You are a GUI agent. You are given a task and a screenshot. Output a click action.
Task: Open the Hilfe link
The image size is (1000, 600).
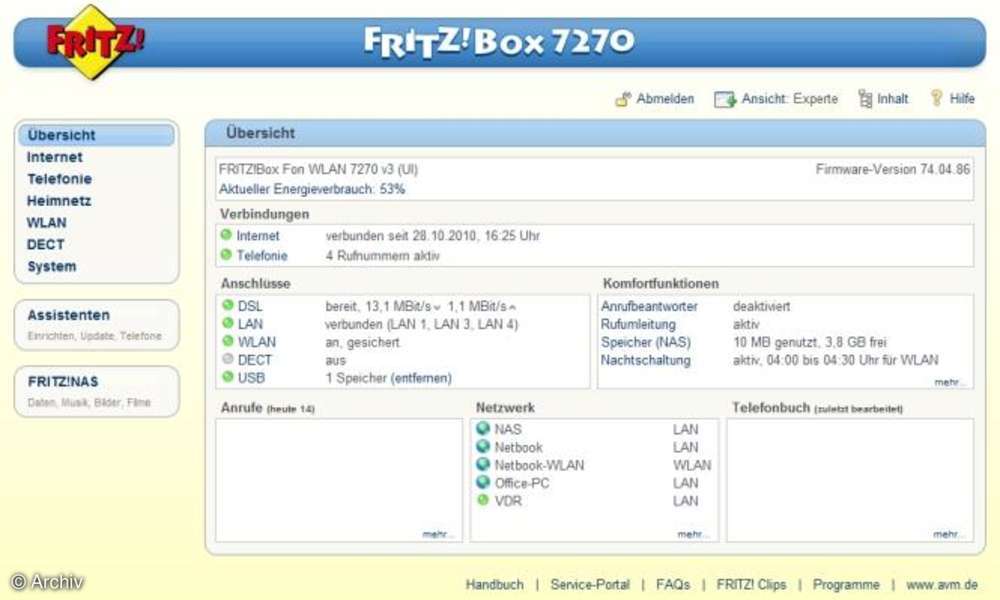click(962, 99)
